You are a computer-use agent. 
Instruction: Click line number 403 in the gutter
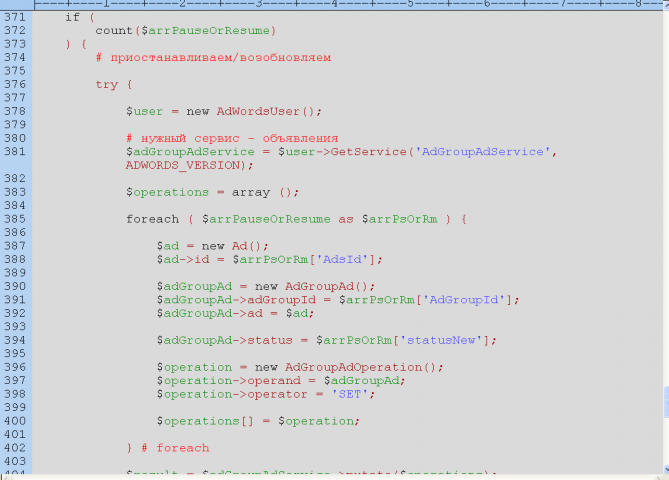(x=15, y=461)
